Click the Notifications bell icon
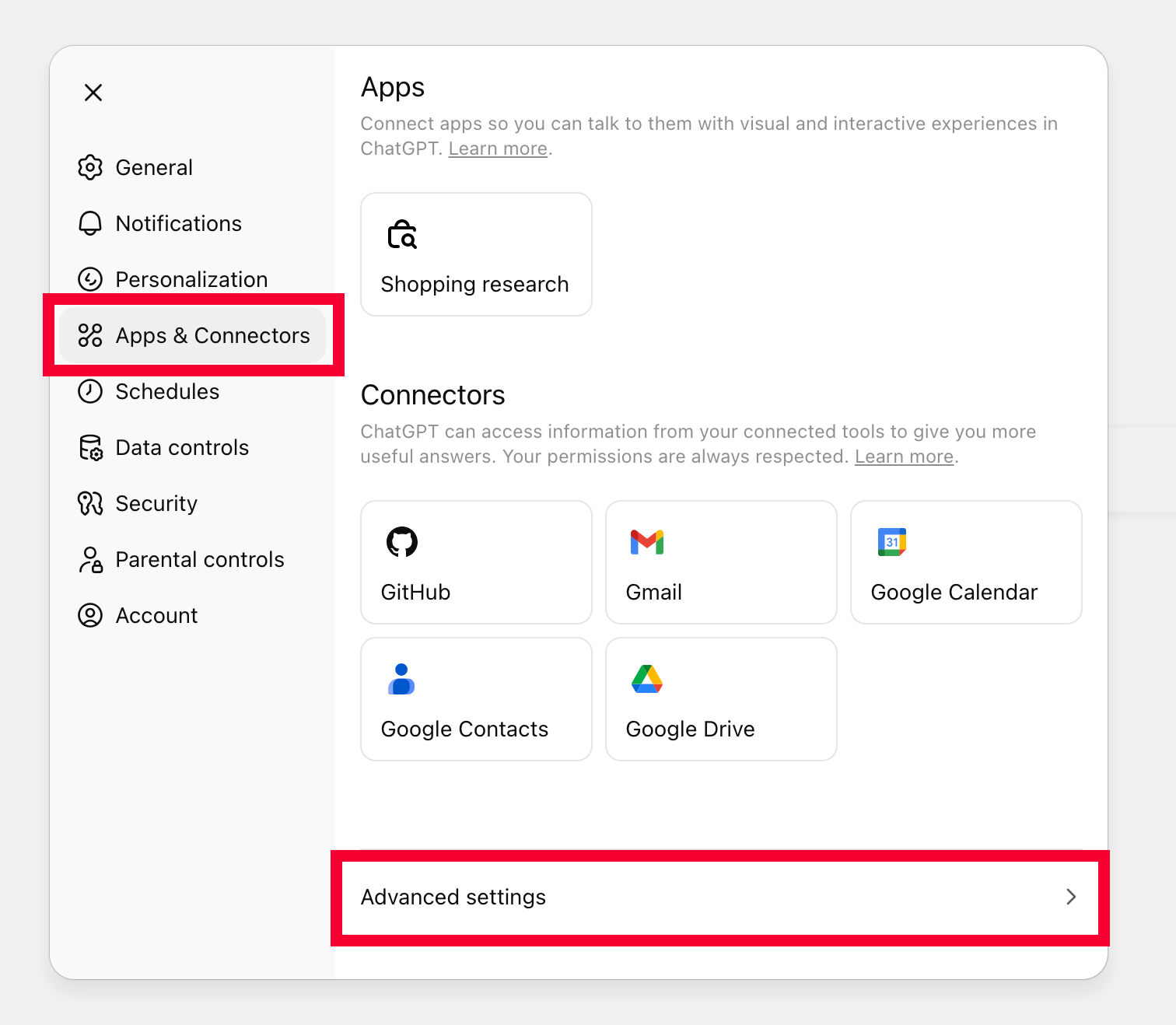The image size is (1176, 1025). click(x=90, y=223)
